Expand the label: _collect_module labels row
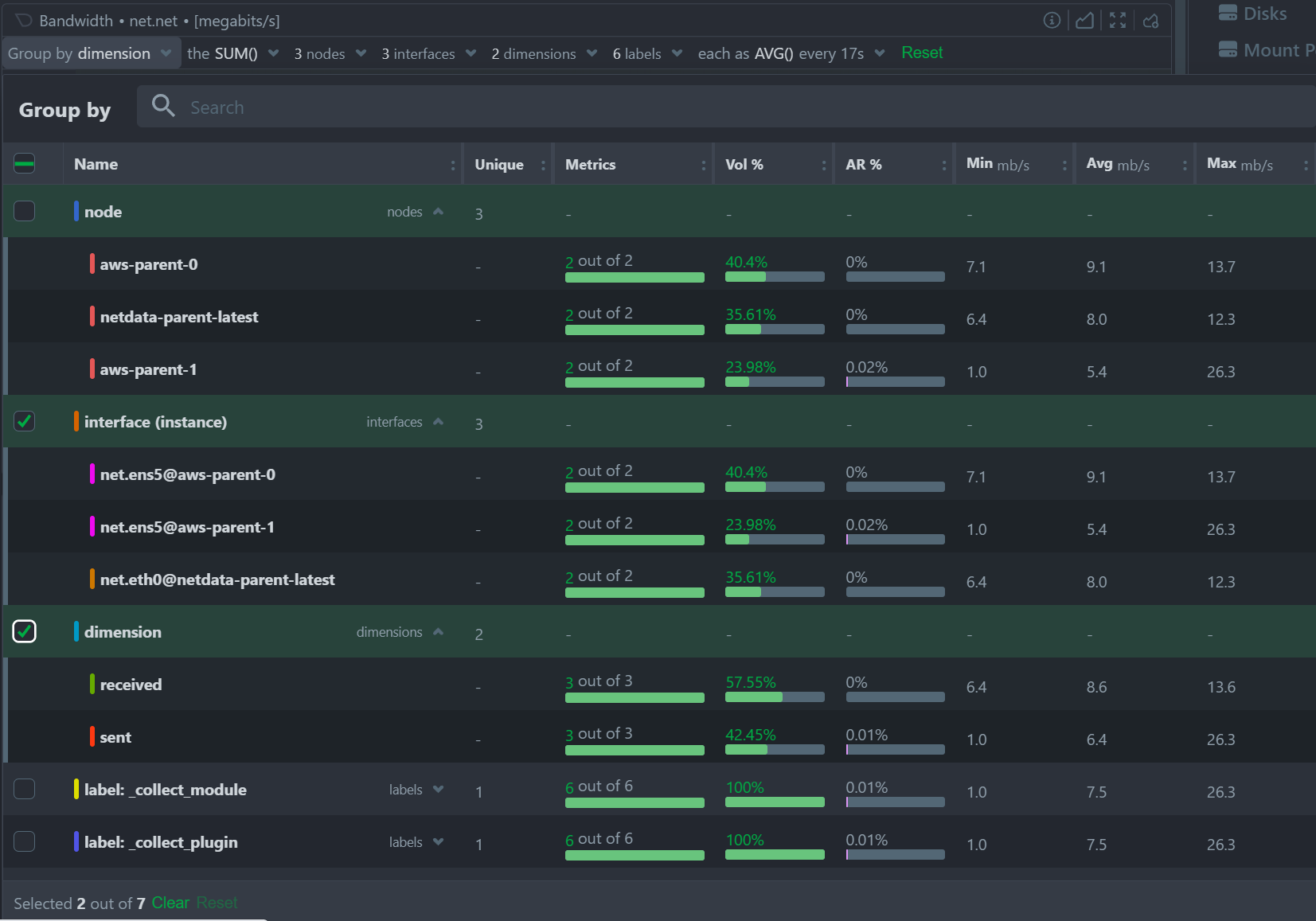Image resolution: width=1316 pixels, height=921 pixels. coord(438,790)
